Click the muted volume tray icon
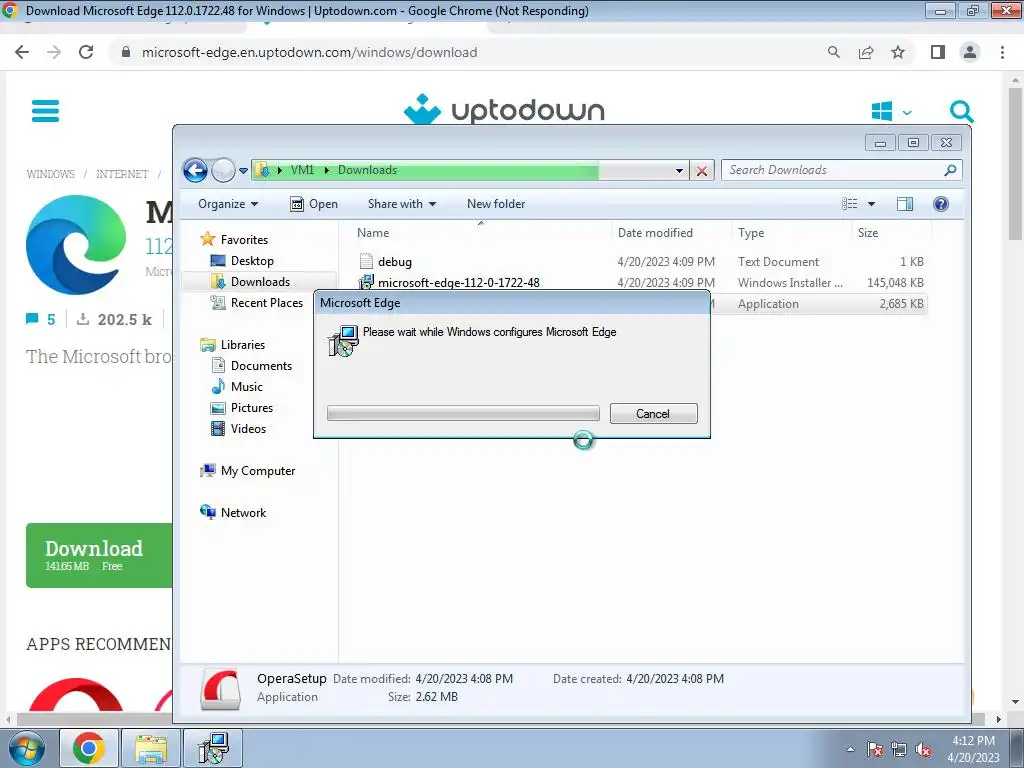Image resolution: width=1024 pixels, height=768 pixels. 923,750
